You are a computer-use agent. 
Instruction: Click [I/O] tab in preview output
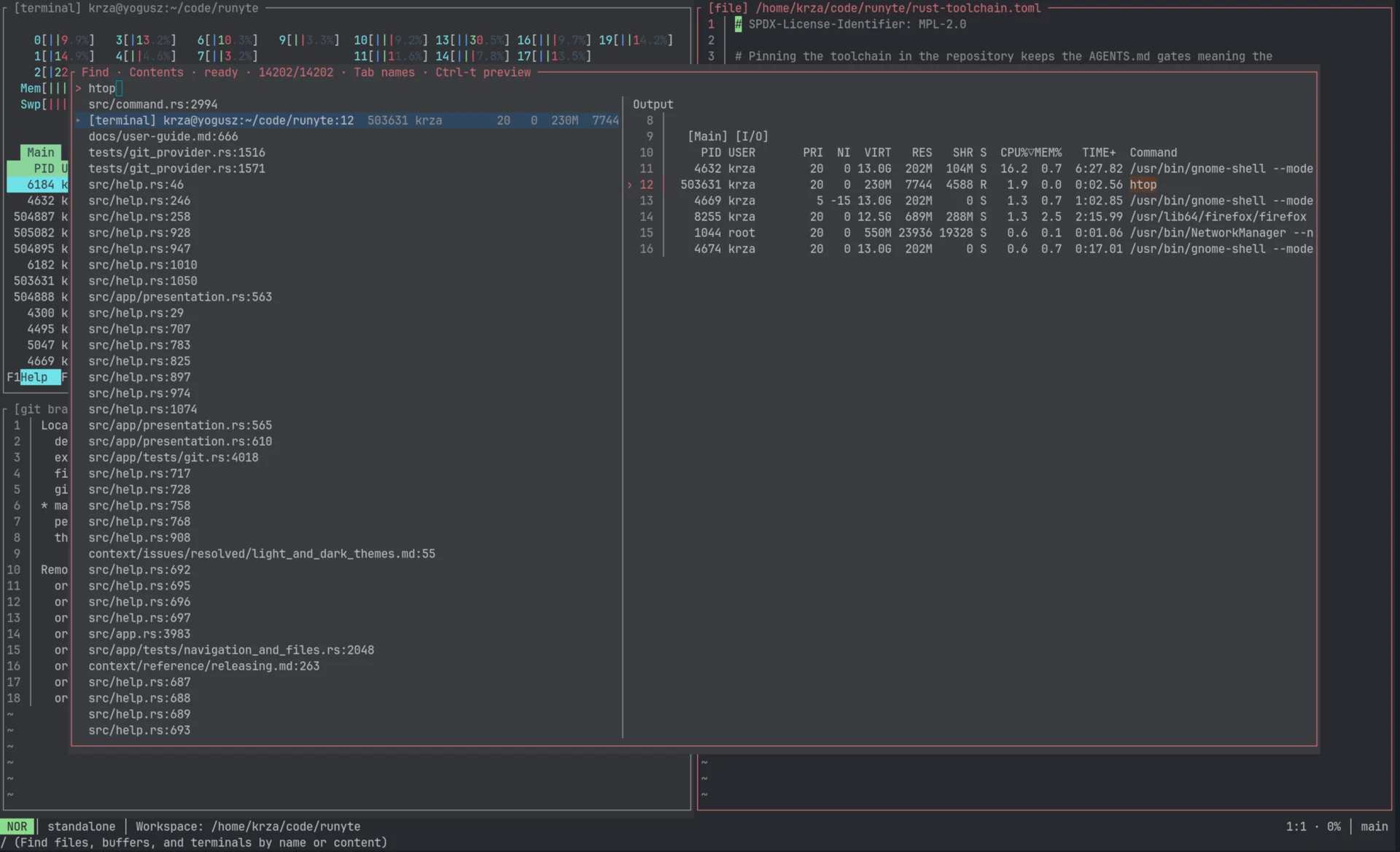click(x=752, y=136)
